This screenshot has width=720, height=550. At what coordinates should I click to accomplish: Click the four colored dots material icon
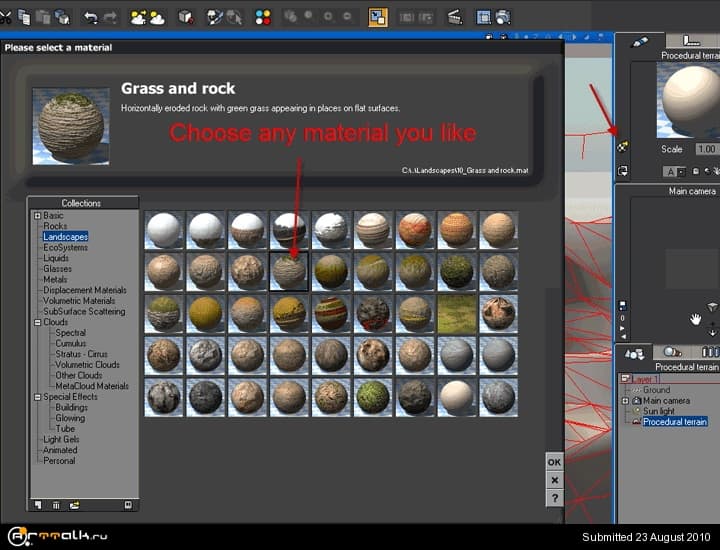click(263, 17)
